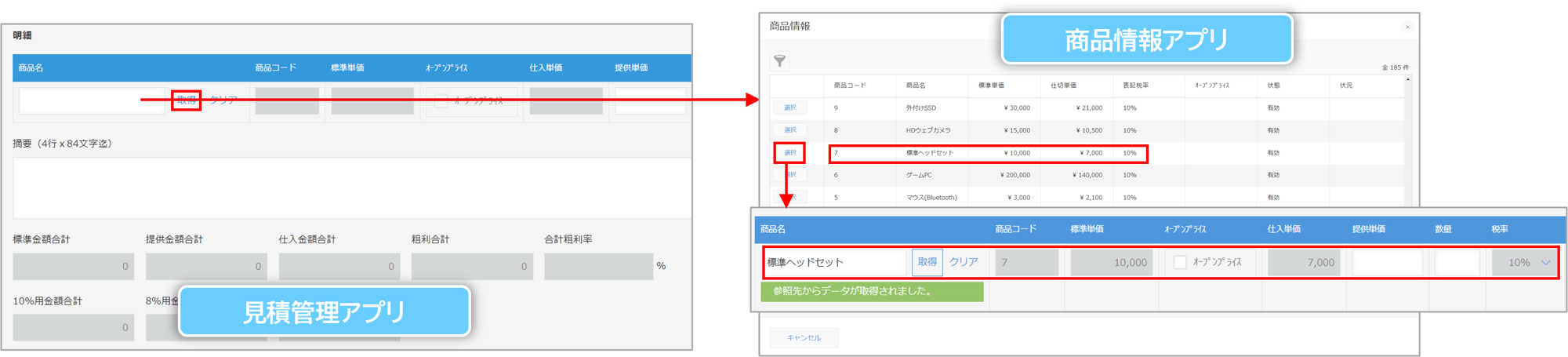Click the ゲームPC product name cell
The height and width of the screenshot is (357, 1568).
point(919,175)
